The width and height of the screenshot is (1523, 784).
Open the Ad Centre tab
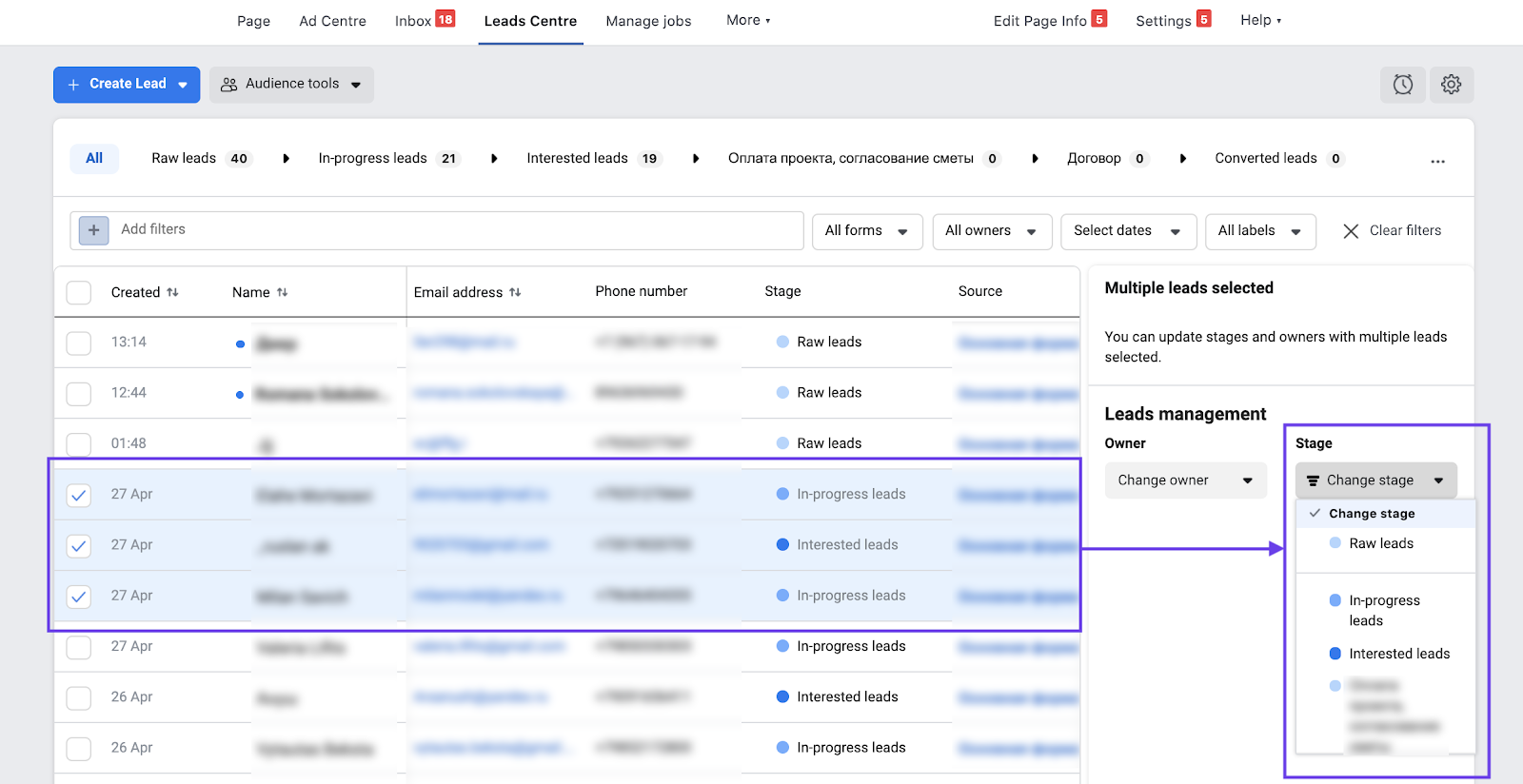(332, 21)
